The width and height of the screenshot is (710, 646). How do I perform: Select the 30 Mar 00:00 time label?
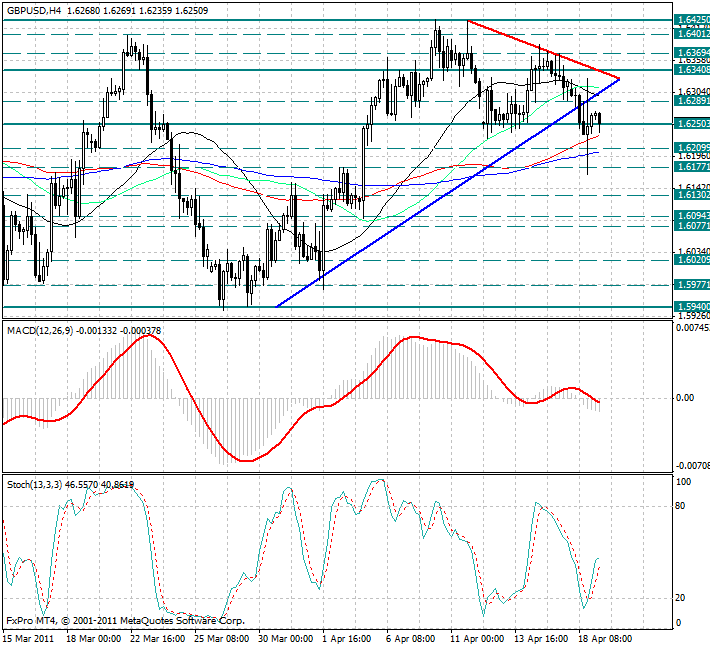[286, 639]
